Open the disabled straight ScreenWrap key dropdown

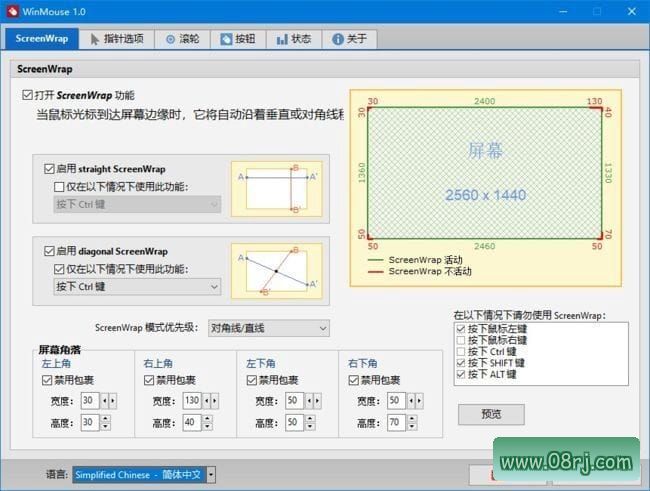click(x=137, y=204)
